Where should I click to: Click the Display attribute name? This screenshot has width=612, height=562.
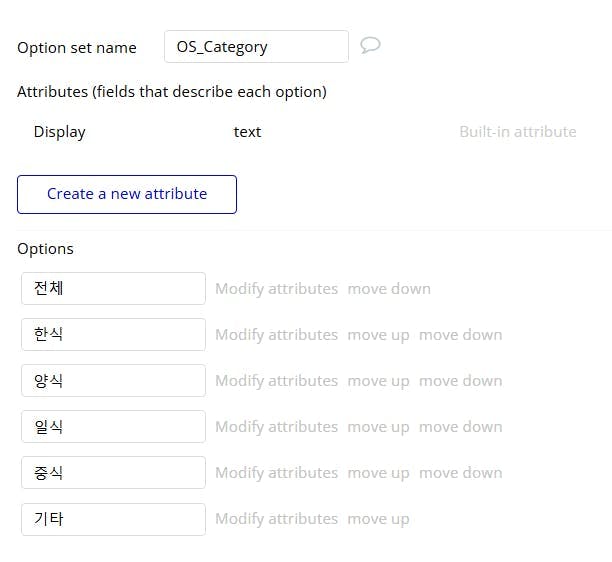coord(60,132)
